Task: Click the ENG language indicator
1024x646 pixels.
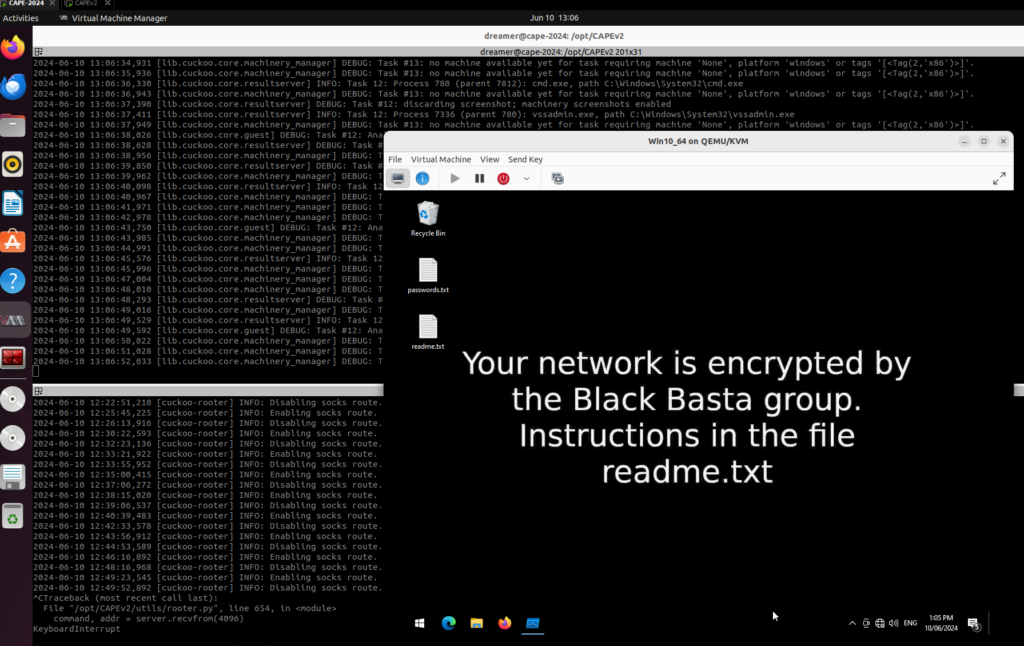Action: pyautogui.click(x=910, y=623)
